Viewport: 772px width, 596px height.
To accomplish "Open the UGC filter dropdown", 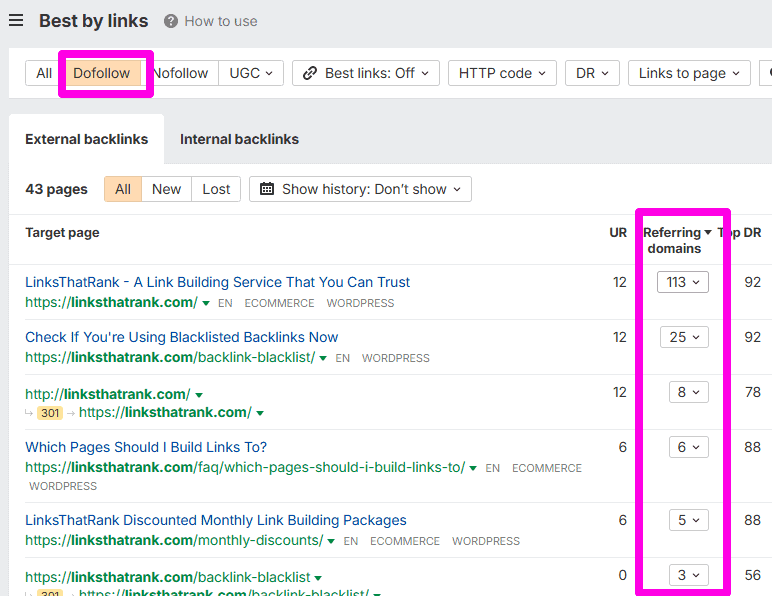I will tap(251, 73).
